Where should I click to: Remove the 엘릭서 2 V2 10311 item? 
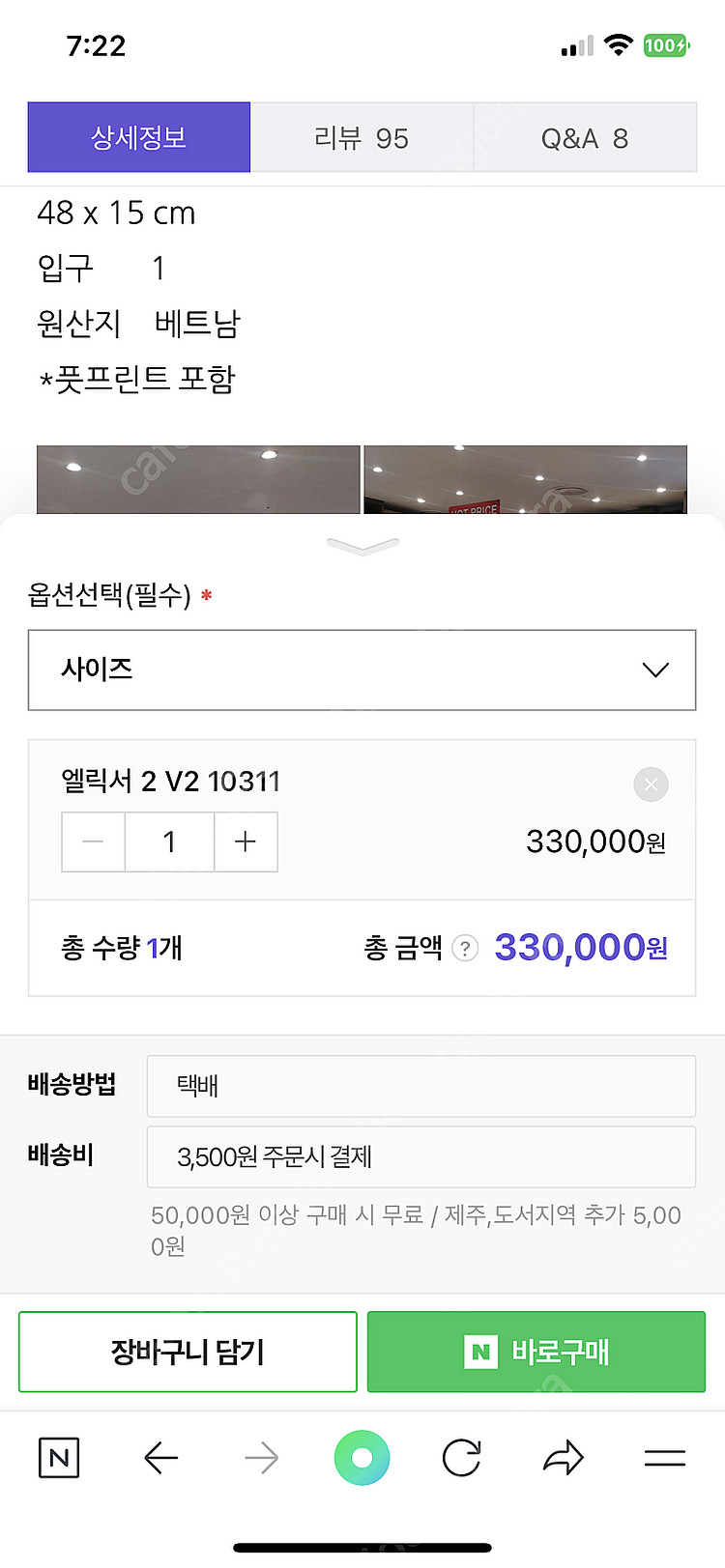(651, 784)
